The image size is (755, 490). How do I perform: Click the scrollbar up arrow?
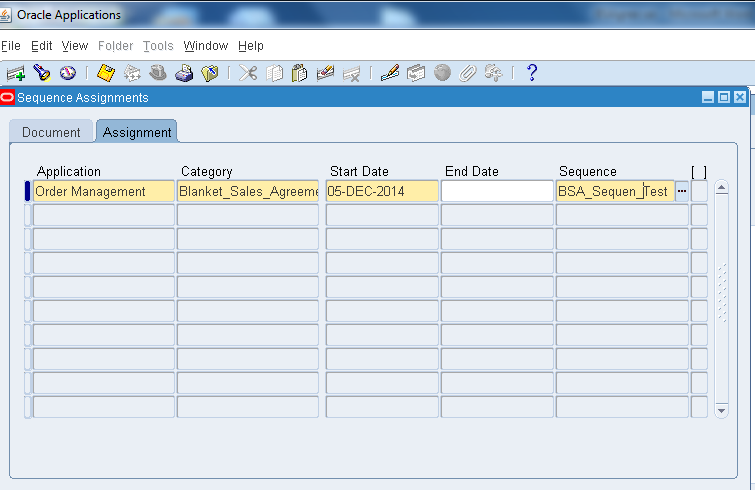click(x=721, y=188)
